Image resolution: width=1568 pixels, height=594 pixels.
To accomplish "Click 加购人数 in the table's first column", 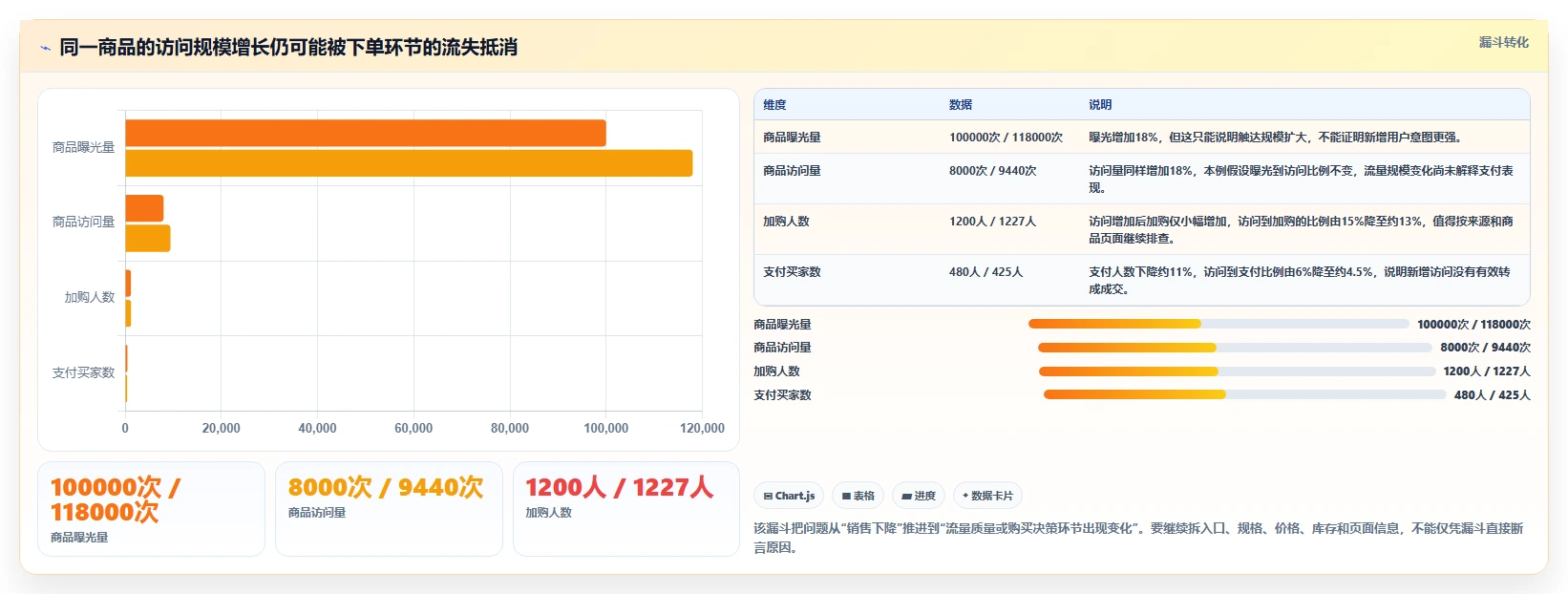I will coord(786,222).
